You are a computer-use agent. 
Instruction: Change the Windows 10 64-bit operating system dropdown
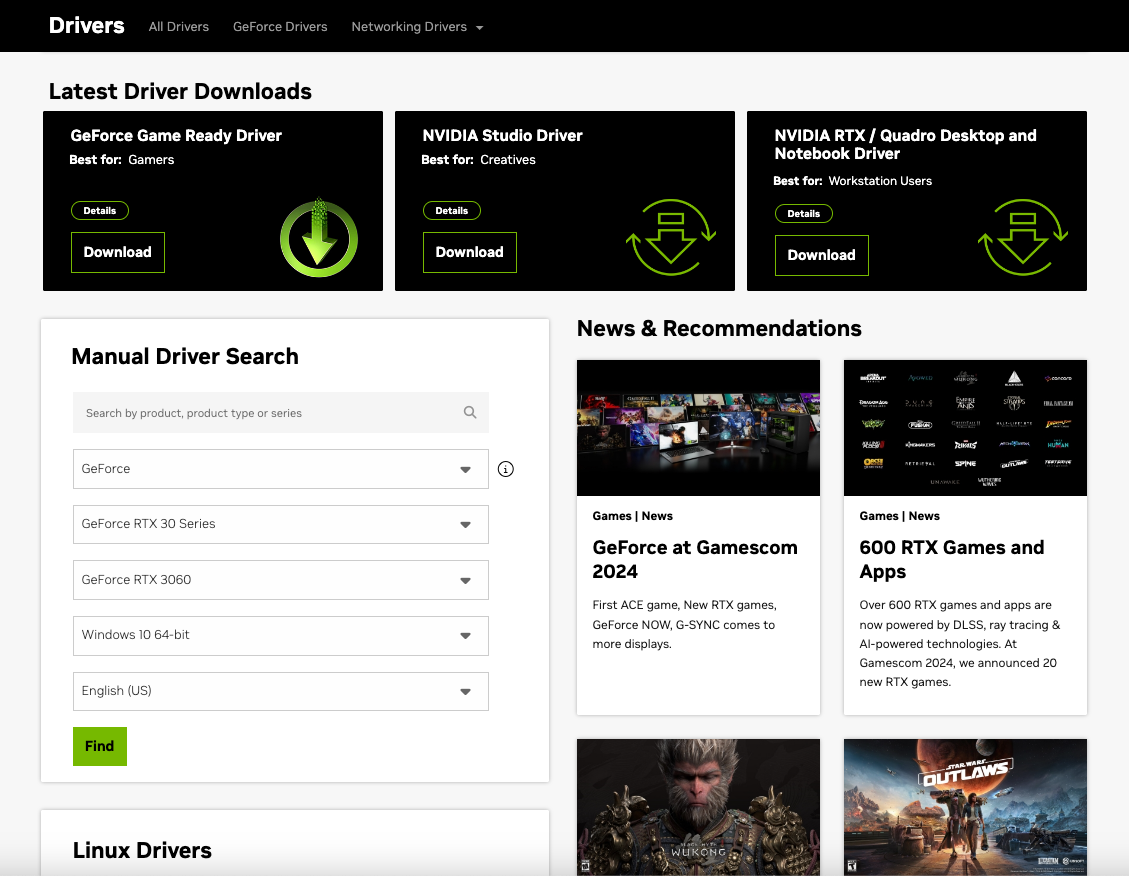(x=280, y=635)
